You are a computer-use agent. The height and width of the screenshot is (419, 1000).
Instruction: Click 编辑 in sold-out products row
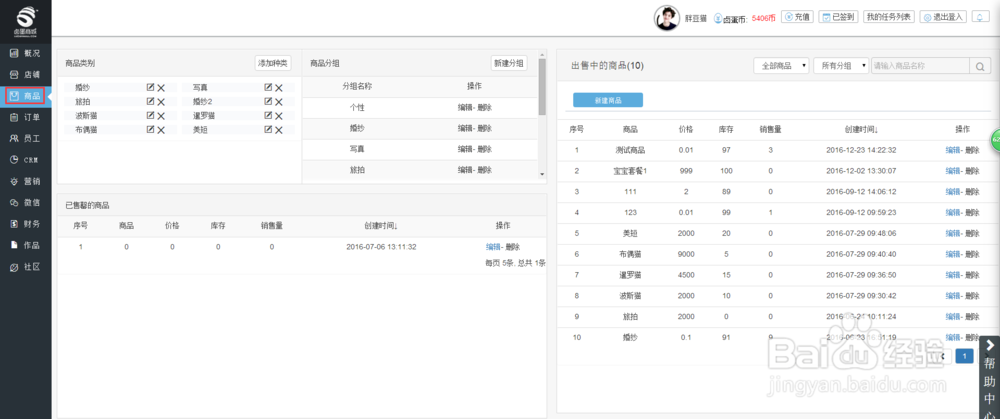click(x=493, y=247)
